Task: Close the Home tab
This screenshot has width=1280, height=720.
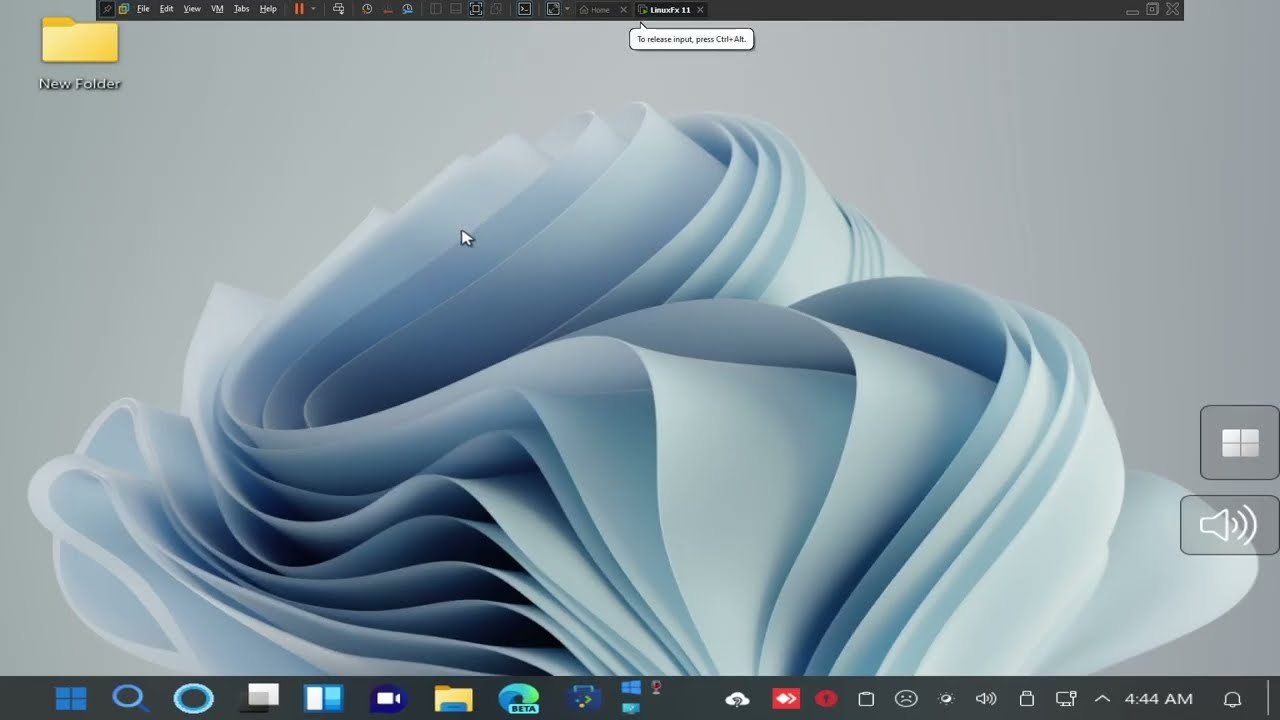Action: click(x=624, y=9)
